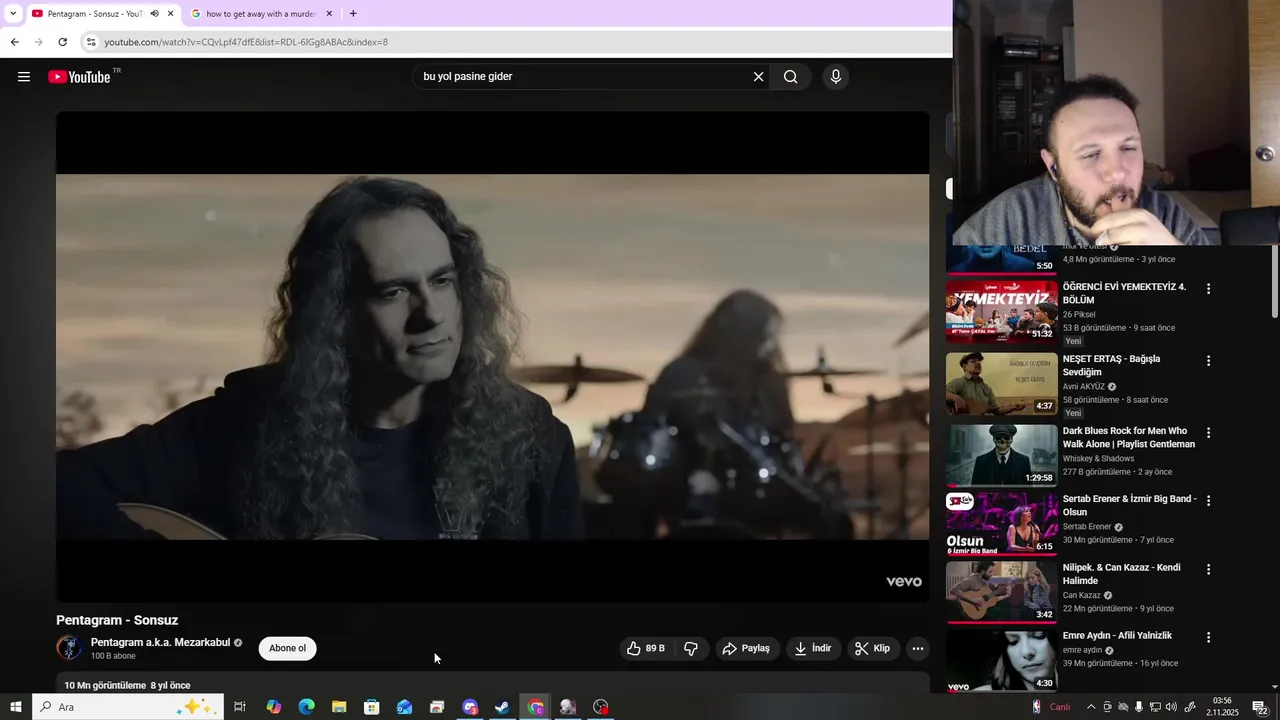Click the search magnifier button
Image resolution: width=1280 pixels, height=720 pixels.
pos(791,77)
